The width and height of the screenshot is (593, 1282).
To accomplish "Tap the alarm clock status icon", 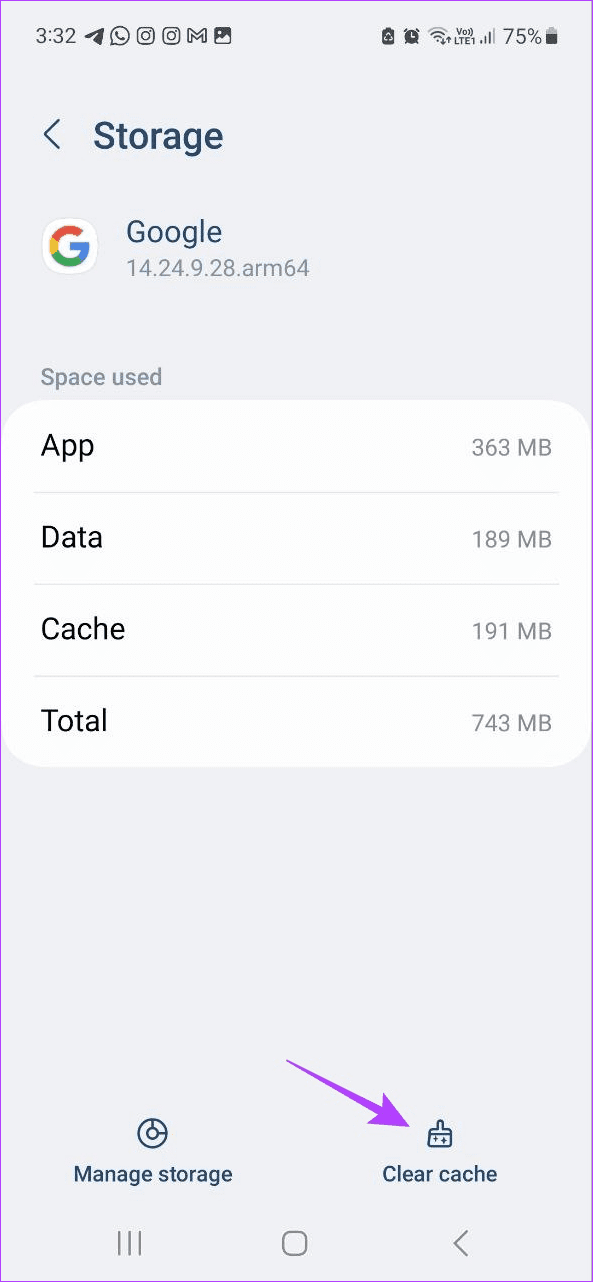I will point(411,36).
